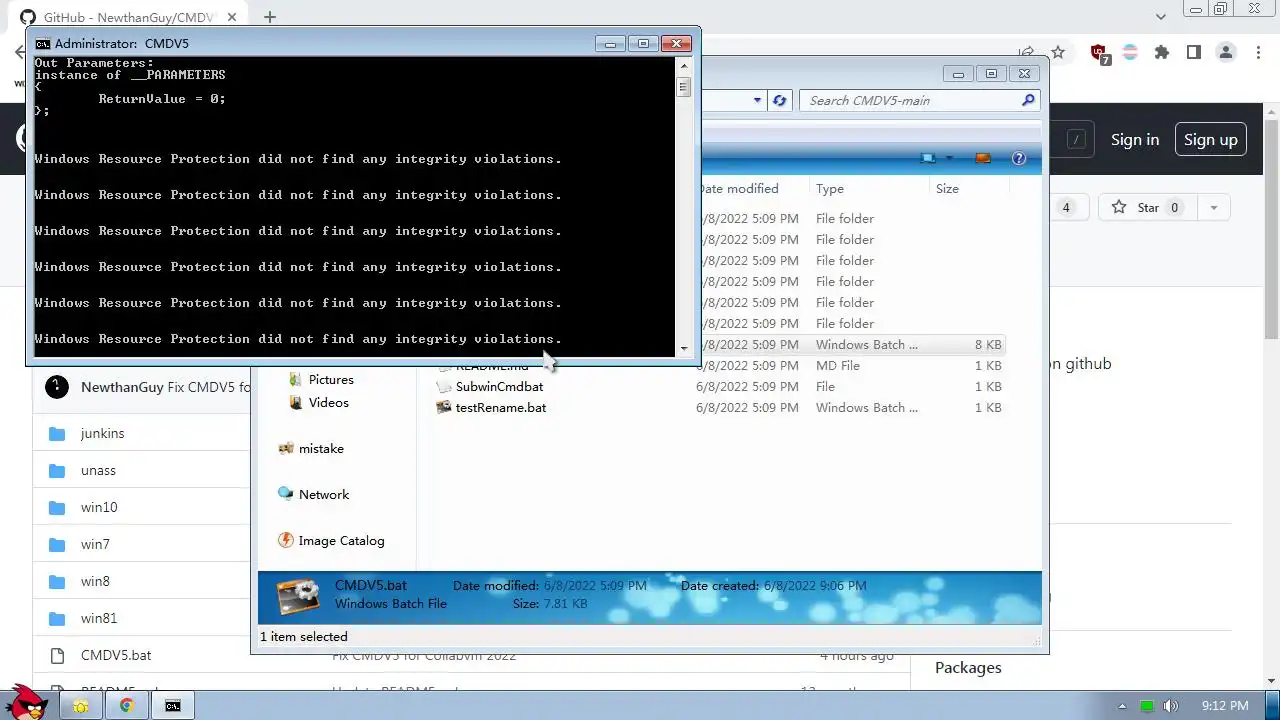Select the SubwinCmdbat file
Screen dimensions: 1280x720
point(499,386)
